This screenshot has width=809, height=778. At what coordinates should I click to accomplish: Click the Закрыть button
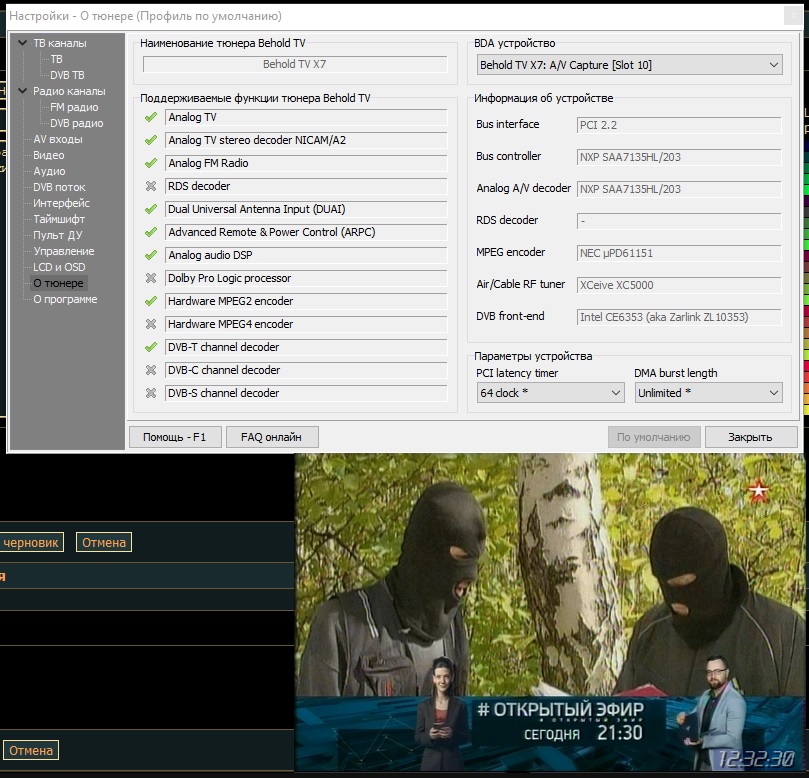click(x=750, y=437)
